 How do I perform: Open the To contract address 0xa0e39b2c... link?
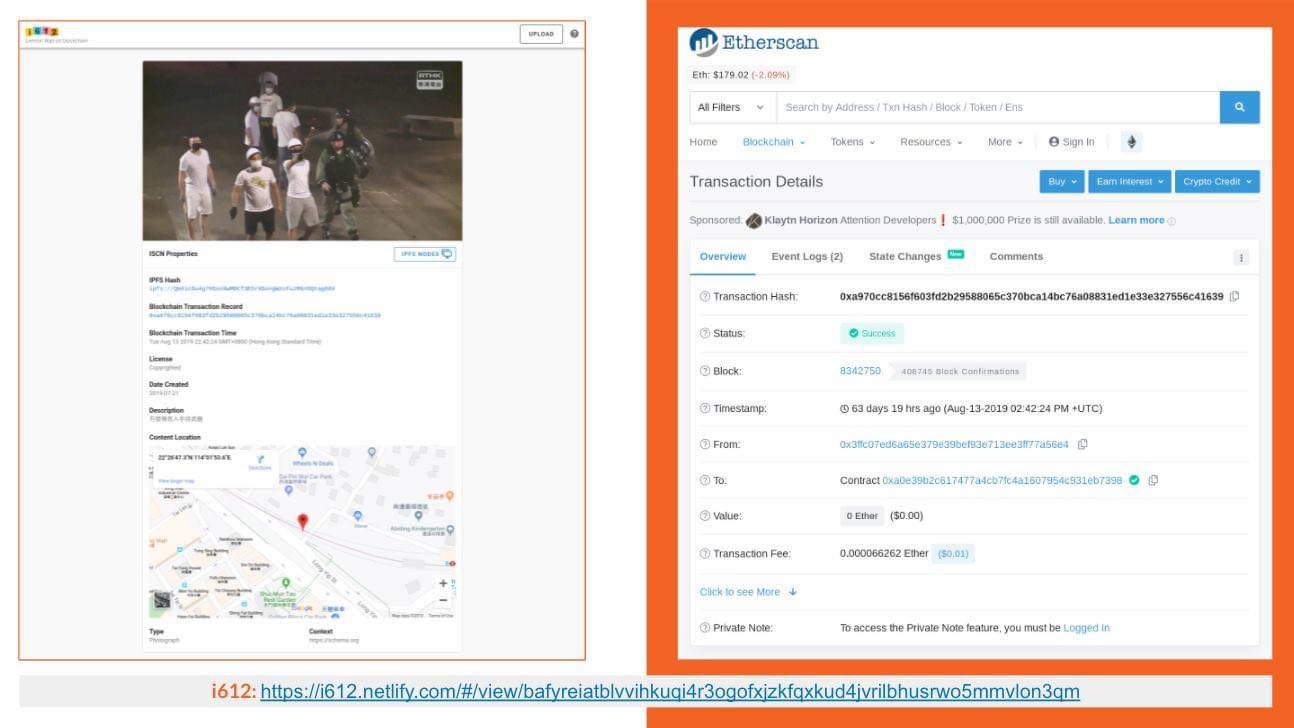click(x=1002, y=480)
